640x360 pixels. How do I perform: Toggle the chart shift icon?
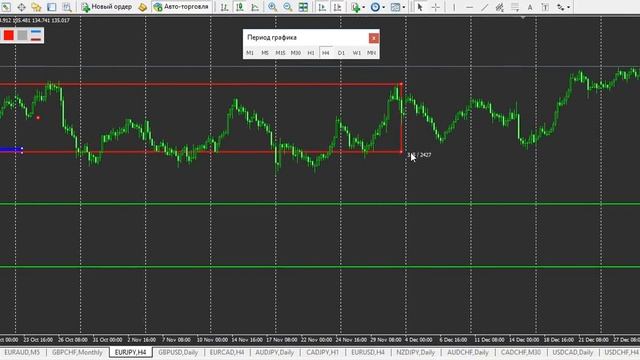[338, 7]
